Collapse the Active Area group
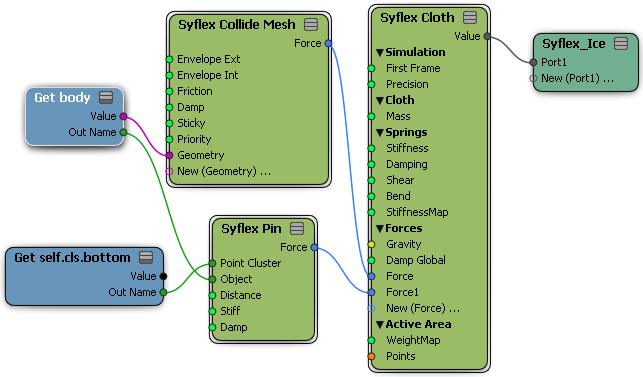Image resolution: width=643 pixels, height=377 pixels. point(380,324)
